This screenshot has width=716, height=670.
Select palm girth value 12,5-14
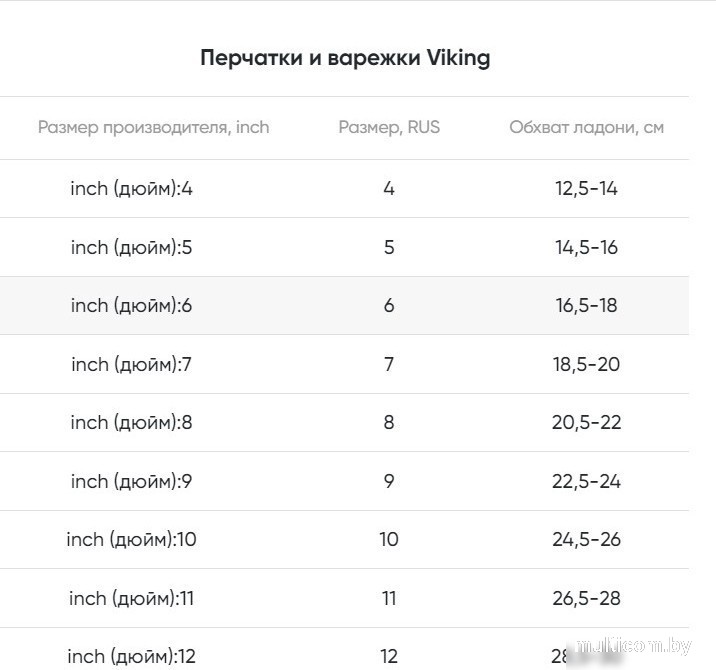coord(586,188)
